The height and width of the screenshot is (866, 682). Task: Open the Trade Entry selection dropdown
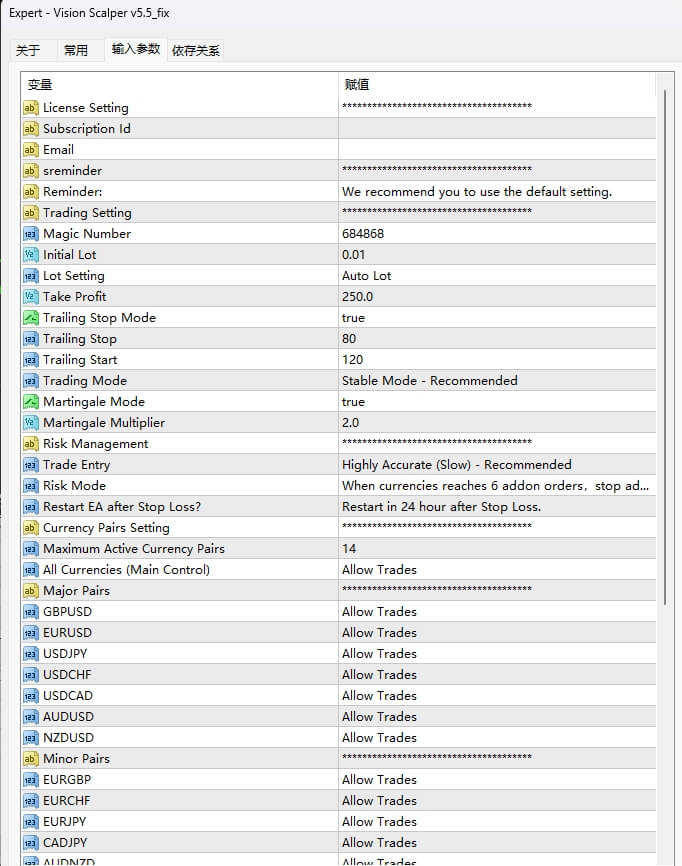coord(450,464)
